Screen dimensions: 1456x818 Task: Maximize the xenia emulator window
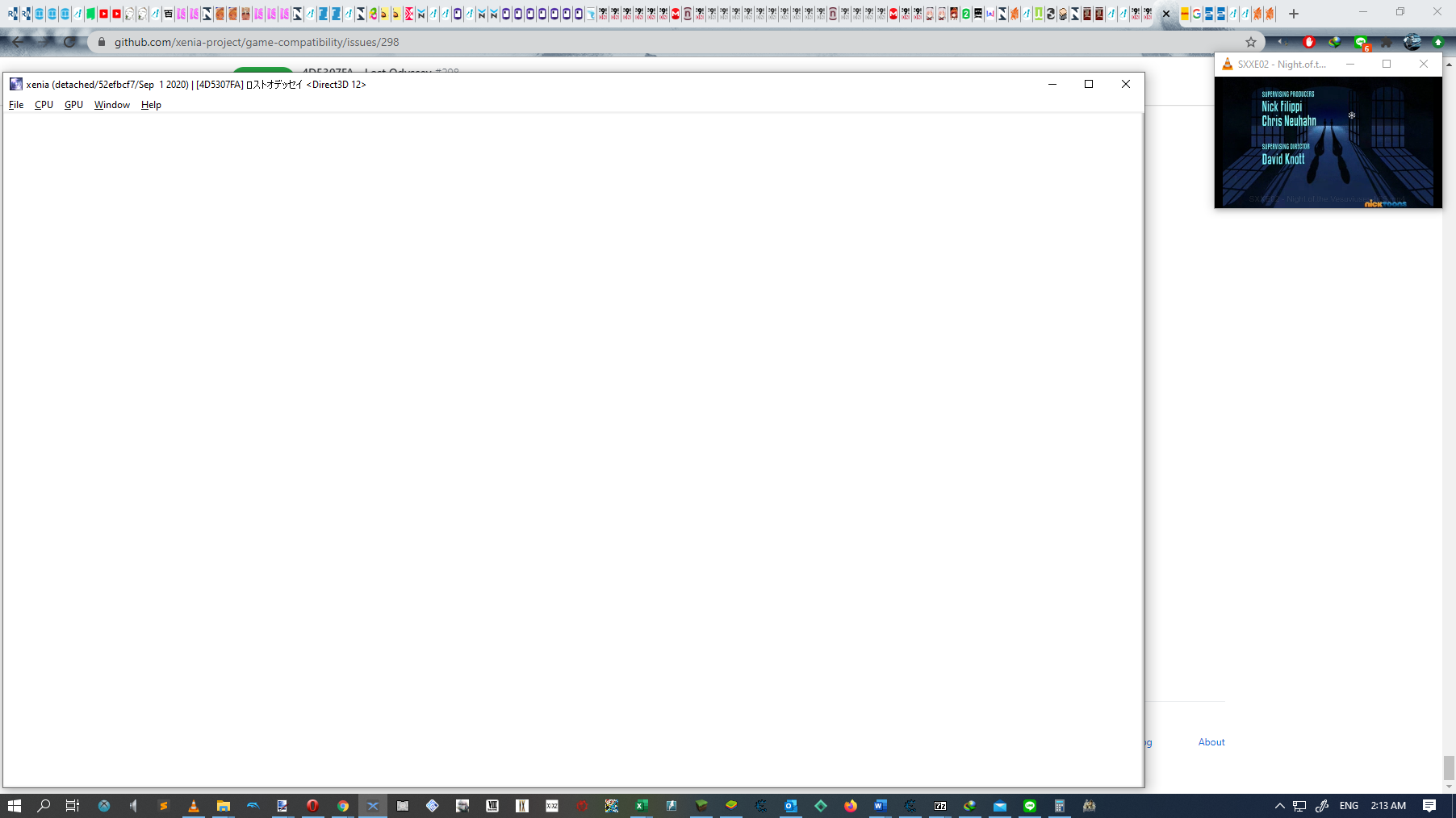coord(1089,84)
